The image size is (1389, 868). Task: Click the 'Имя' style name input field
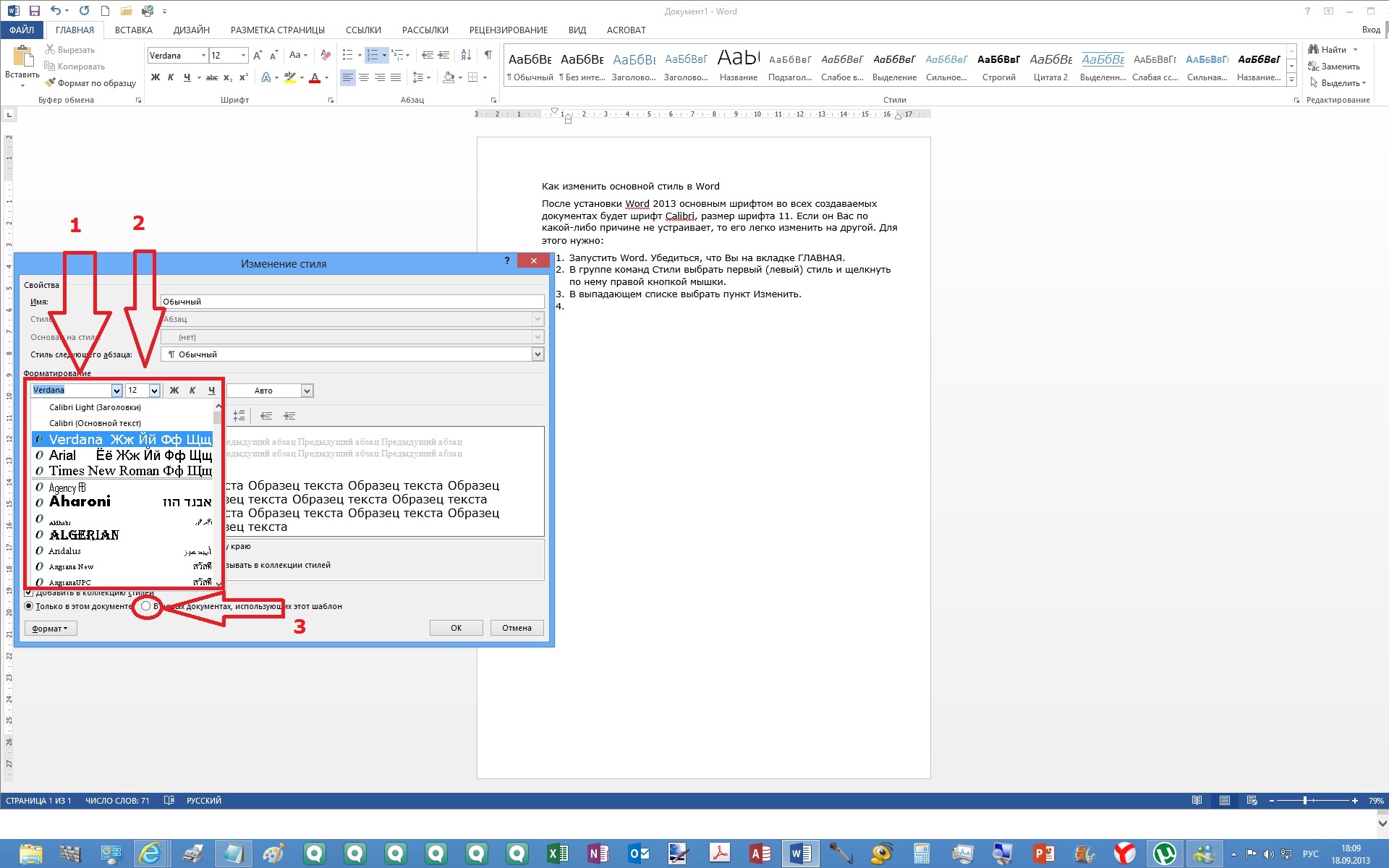click(x=352, y=302)
